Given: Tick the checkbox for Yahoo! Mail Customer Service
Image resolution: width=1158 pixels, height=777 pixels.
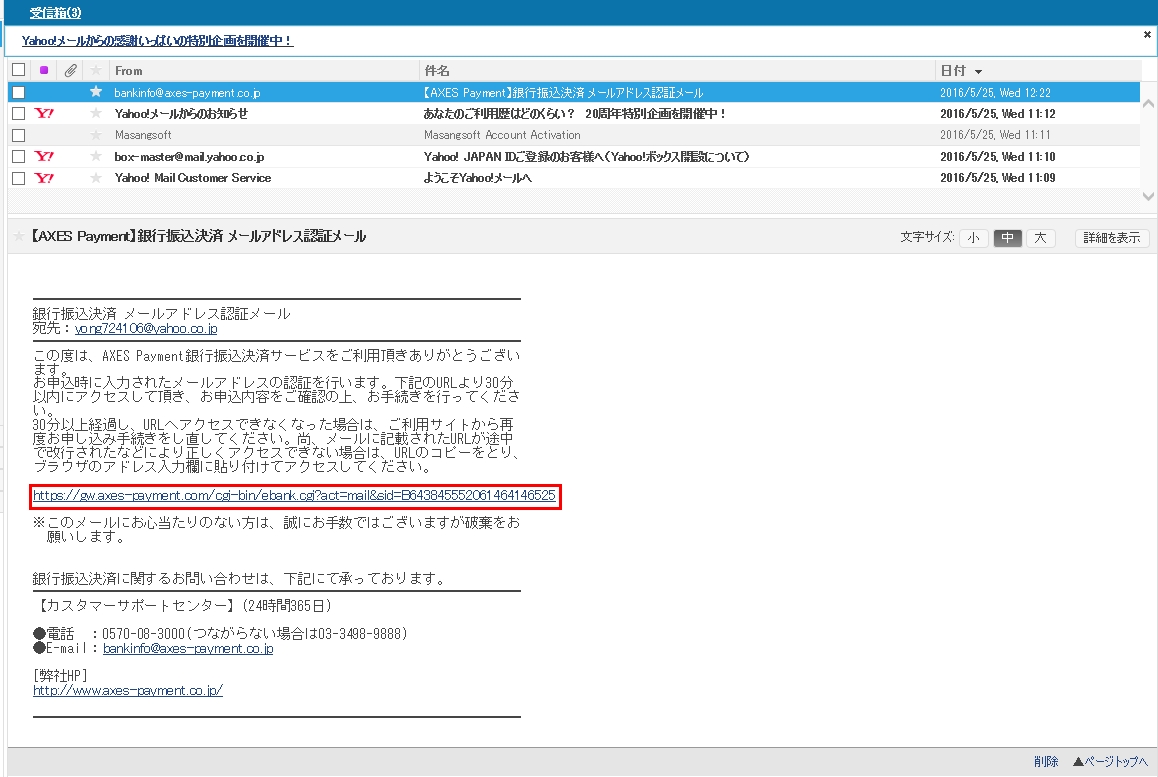Looking at the screenshot, I should 18,178.
